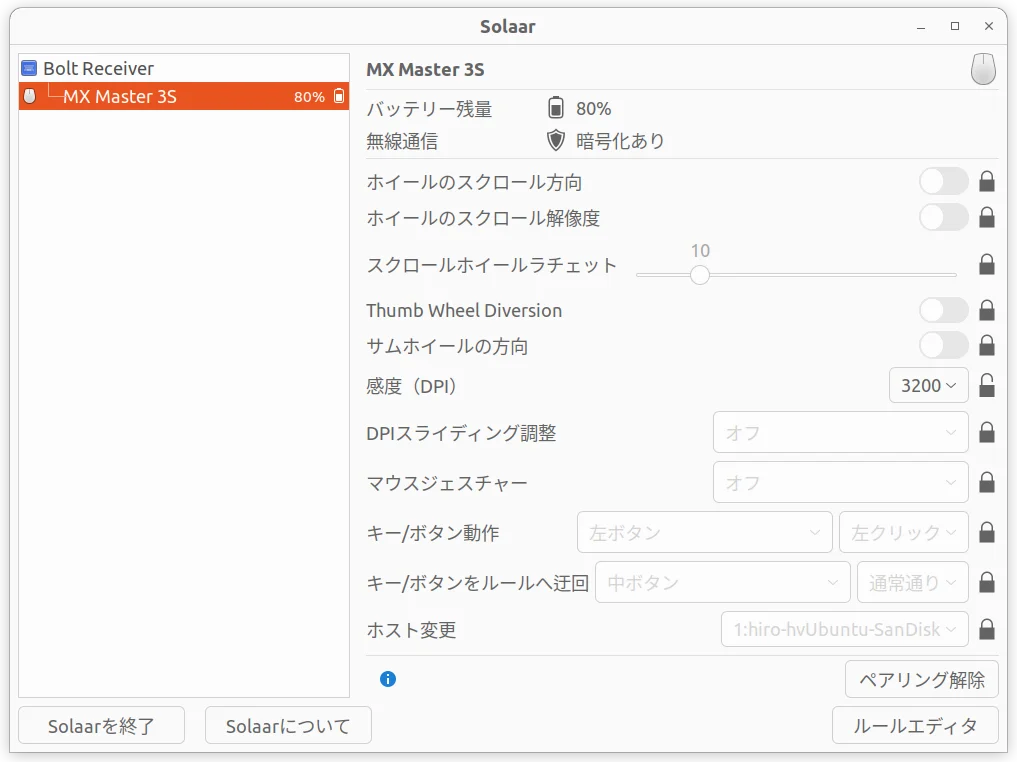Open the DPI 3200 dropdown
Viewport: 1017px width, 762px height.
(x=929, y=385)
